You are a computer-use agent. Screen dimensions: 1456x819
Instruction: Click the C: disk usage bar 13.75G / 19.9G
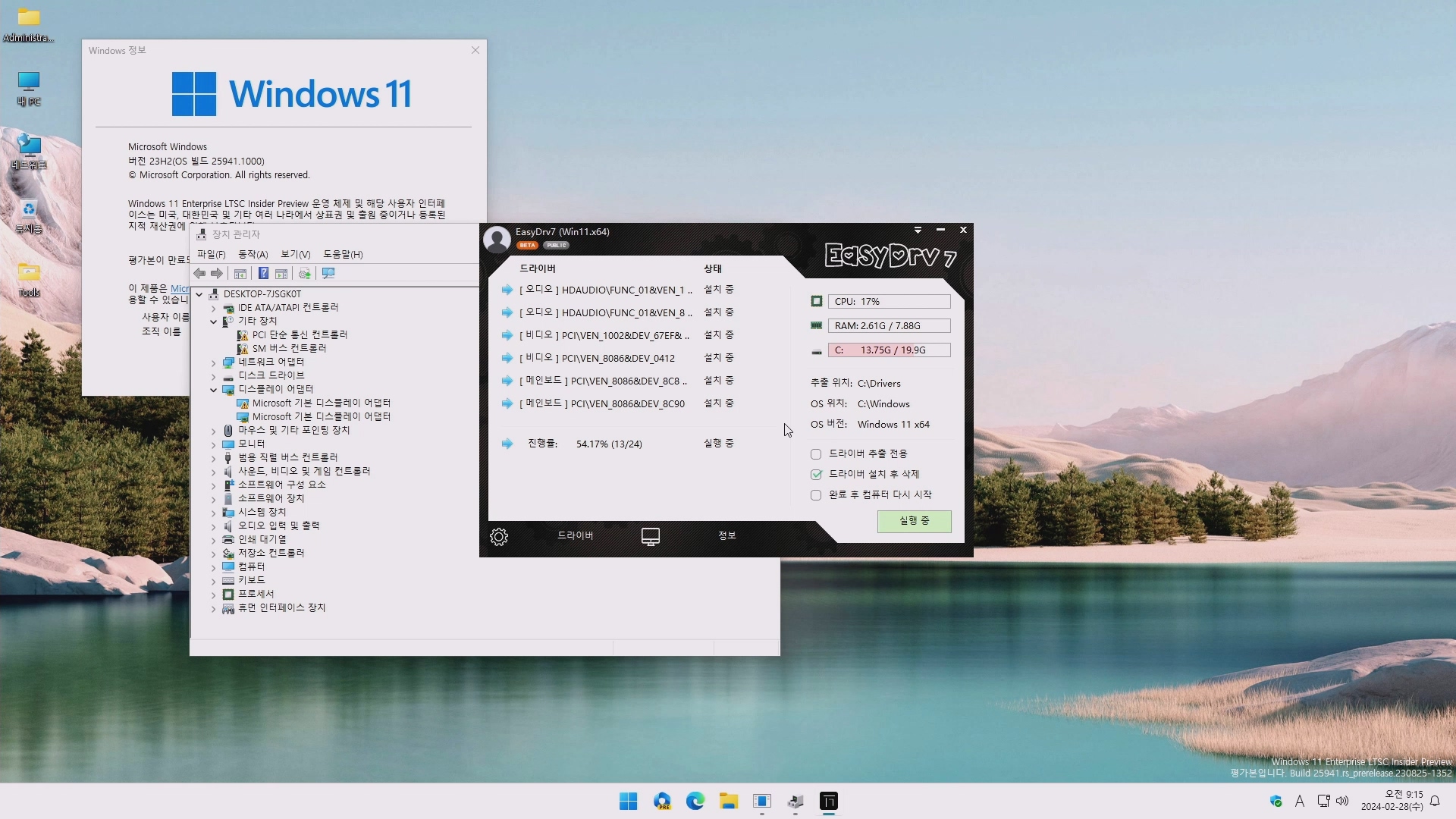[x=889, y=350]
